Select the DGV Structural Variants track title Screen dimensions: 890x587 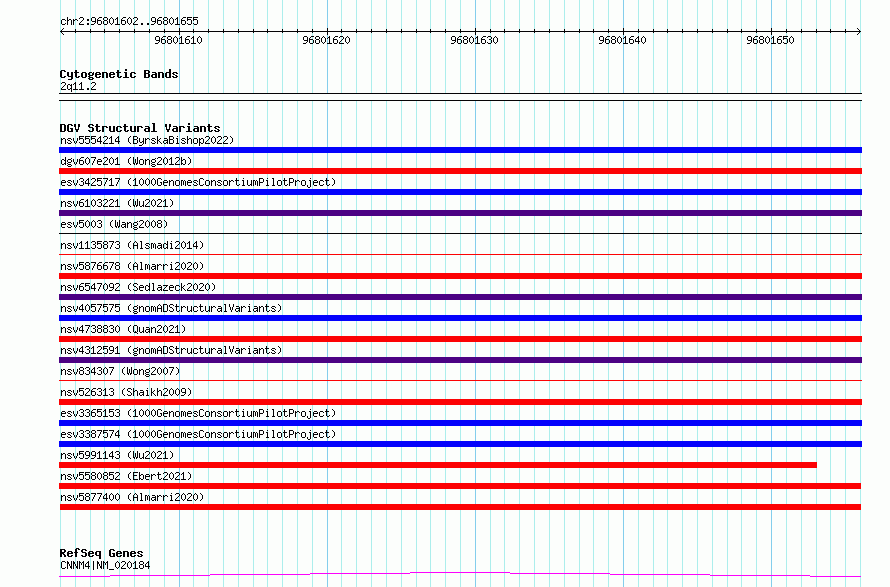[140, 128]
